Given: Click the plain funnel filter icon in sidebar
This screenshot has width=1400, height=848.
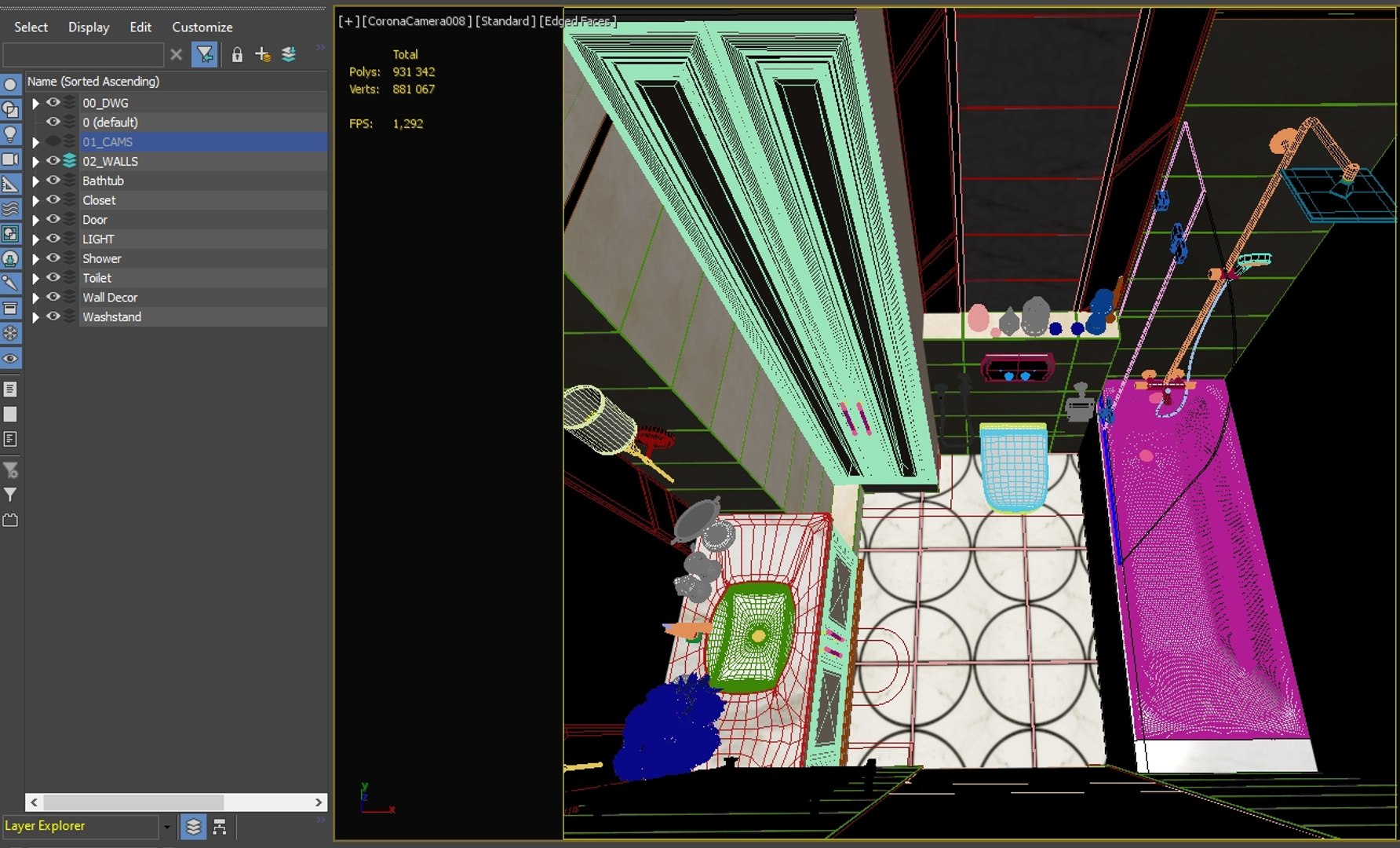Looking at the screenshot, I should (x=10, y=495).
